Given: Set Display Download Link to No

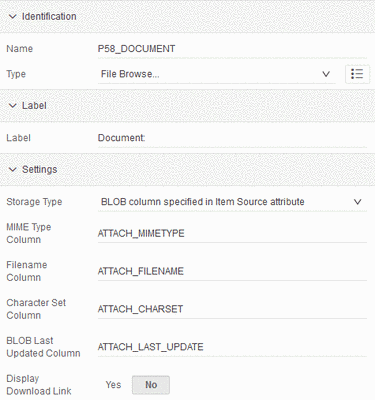Looking at the screenshot, I should pyautogui.click(x=151, y=385).
